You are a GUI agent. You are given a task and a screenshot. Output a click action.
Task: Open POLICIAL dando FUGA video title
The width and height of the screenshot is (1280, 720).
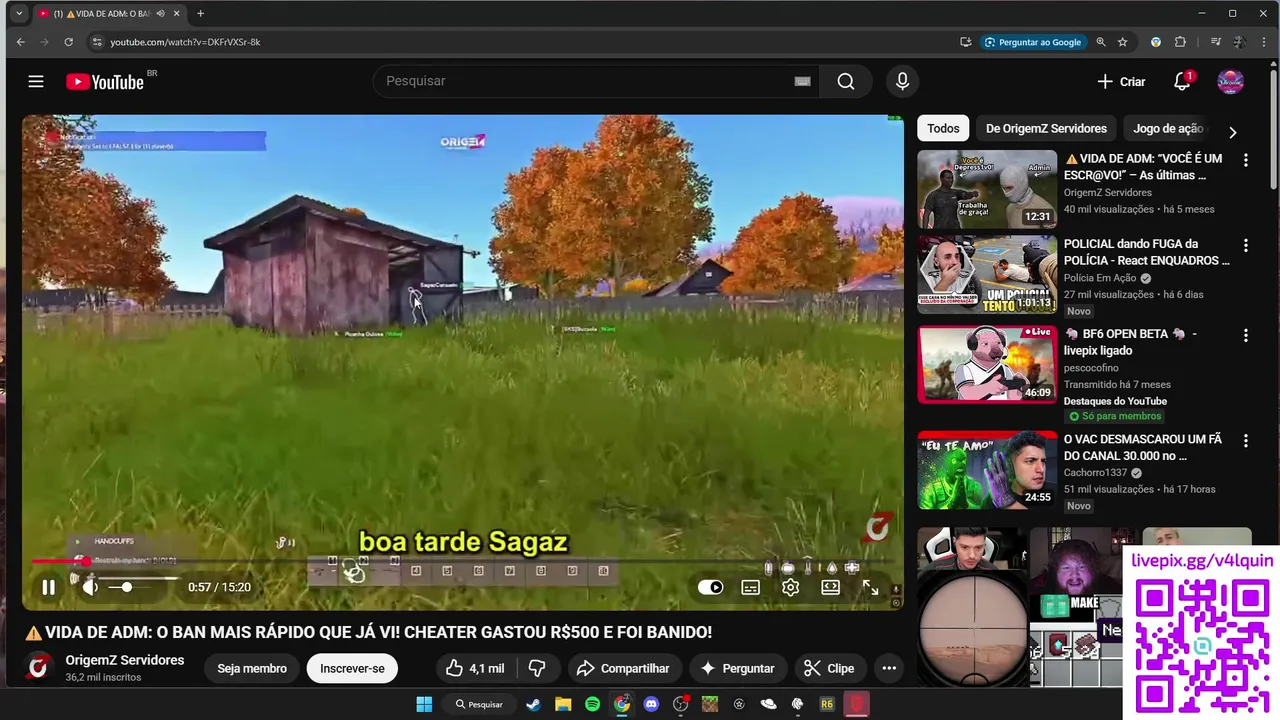1146,252
